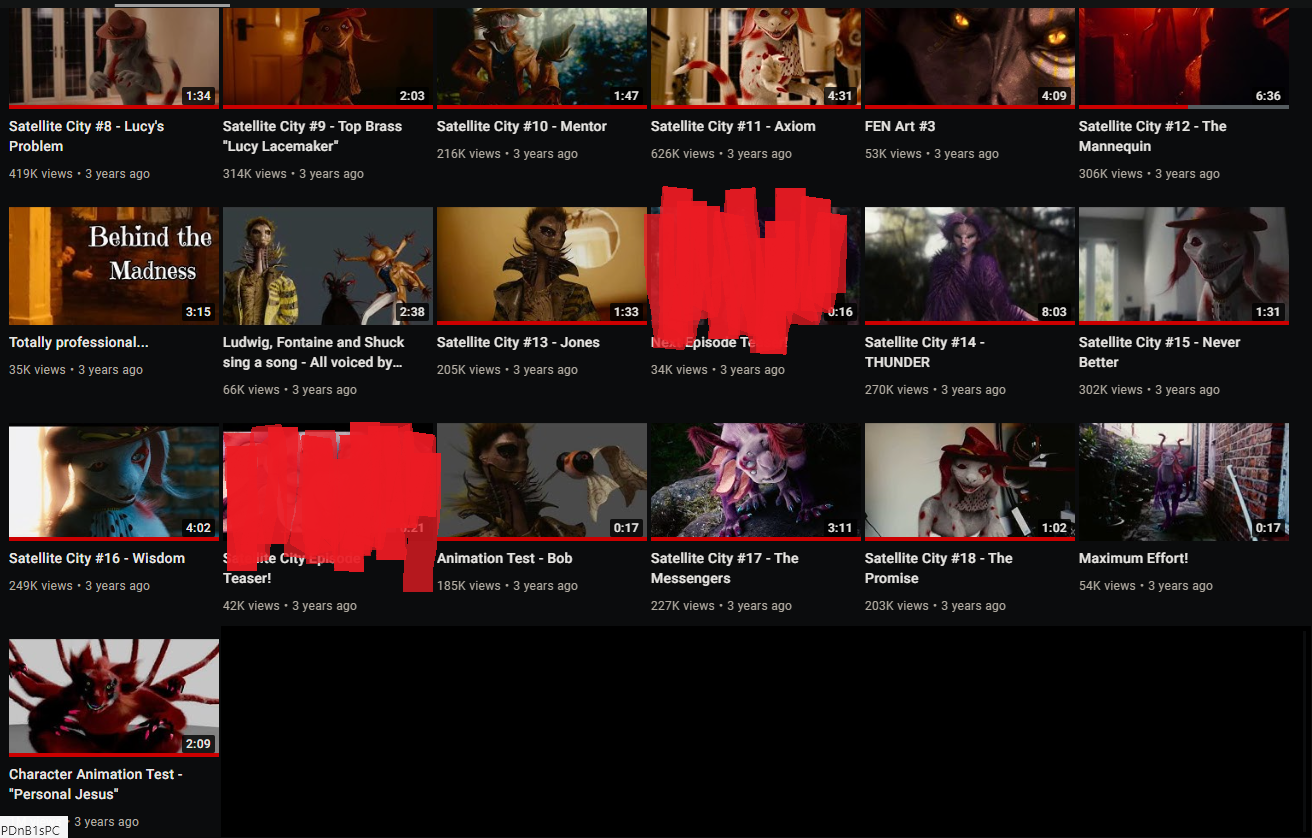Open the Satellite City #8 - Lucy's Problem thumbnail

(114, 57)
